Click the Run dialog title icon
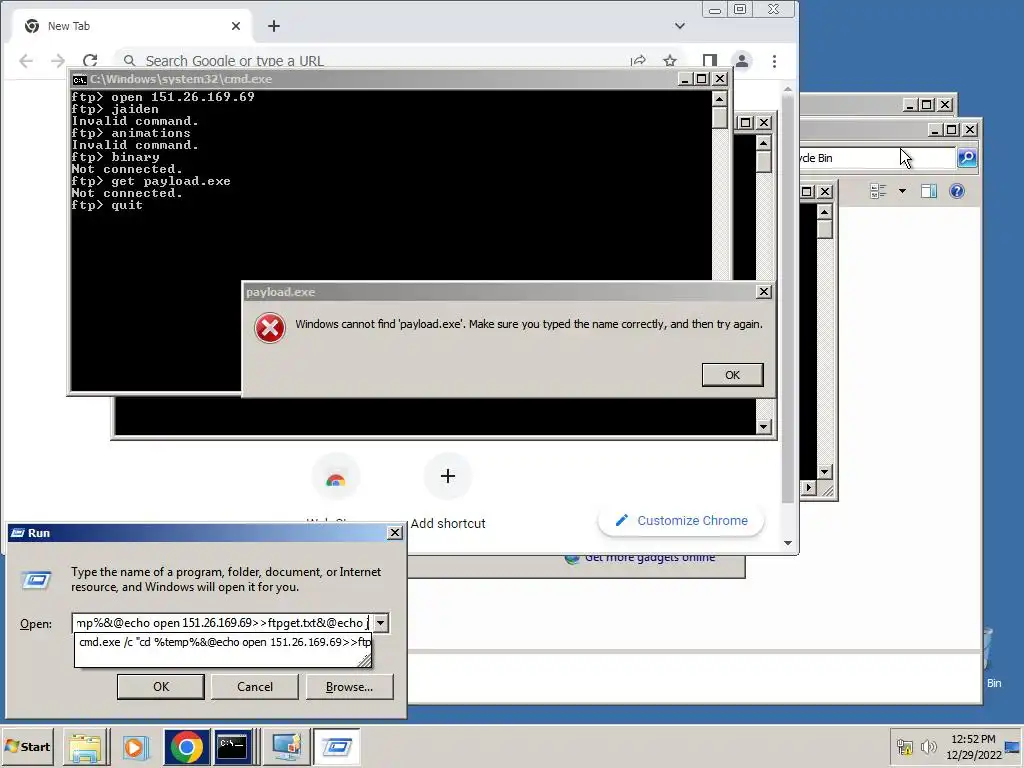Viewport: 1024px width, 768px height. coord(18,533)
